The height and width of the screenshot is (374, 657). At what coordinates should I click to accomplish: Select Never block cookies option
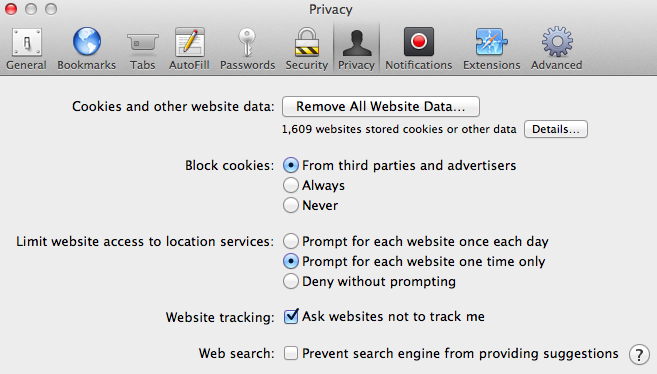click(291, 205)
